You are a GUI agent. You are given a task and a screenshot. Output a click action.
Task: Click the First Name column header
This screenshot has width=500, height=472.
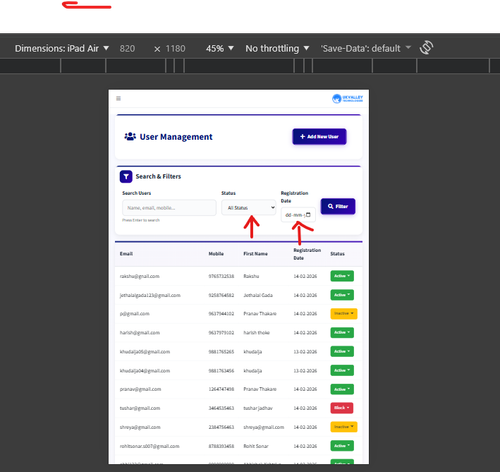coord(255,254)
